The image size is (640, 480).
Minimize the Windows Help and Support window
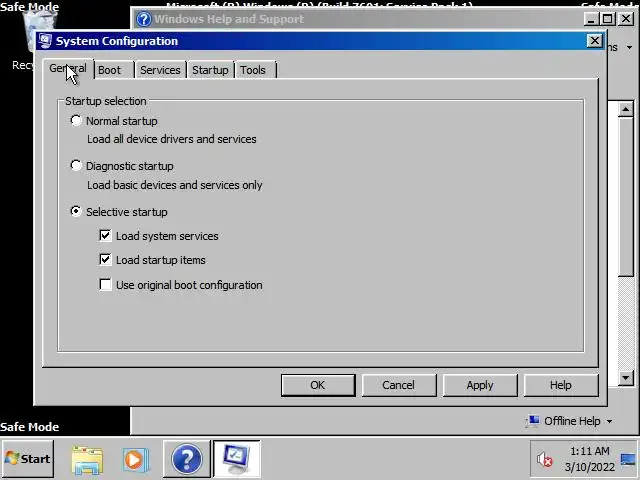tap(592, 19)
